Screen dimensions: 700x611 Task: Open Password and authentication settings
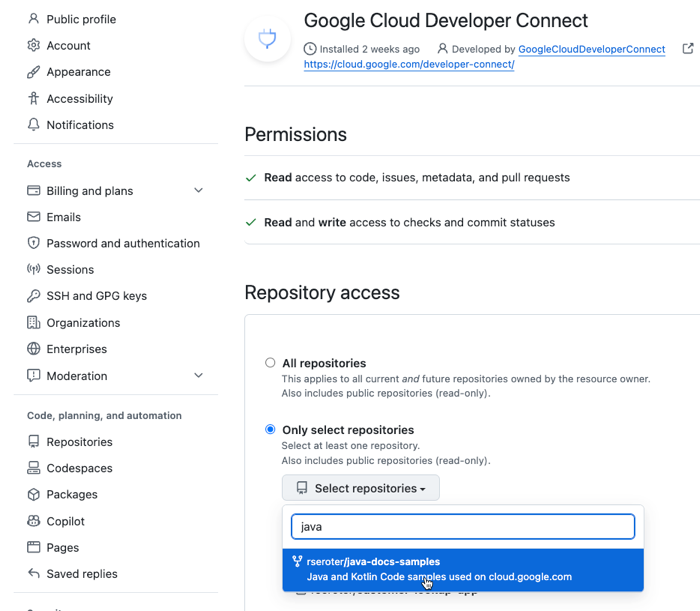tap(123, 243)
